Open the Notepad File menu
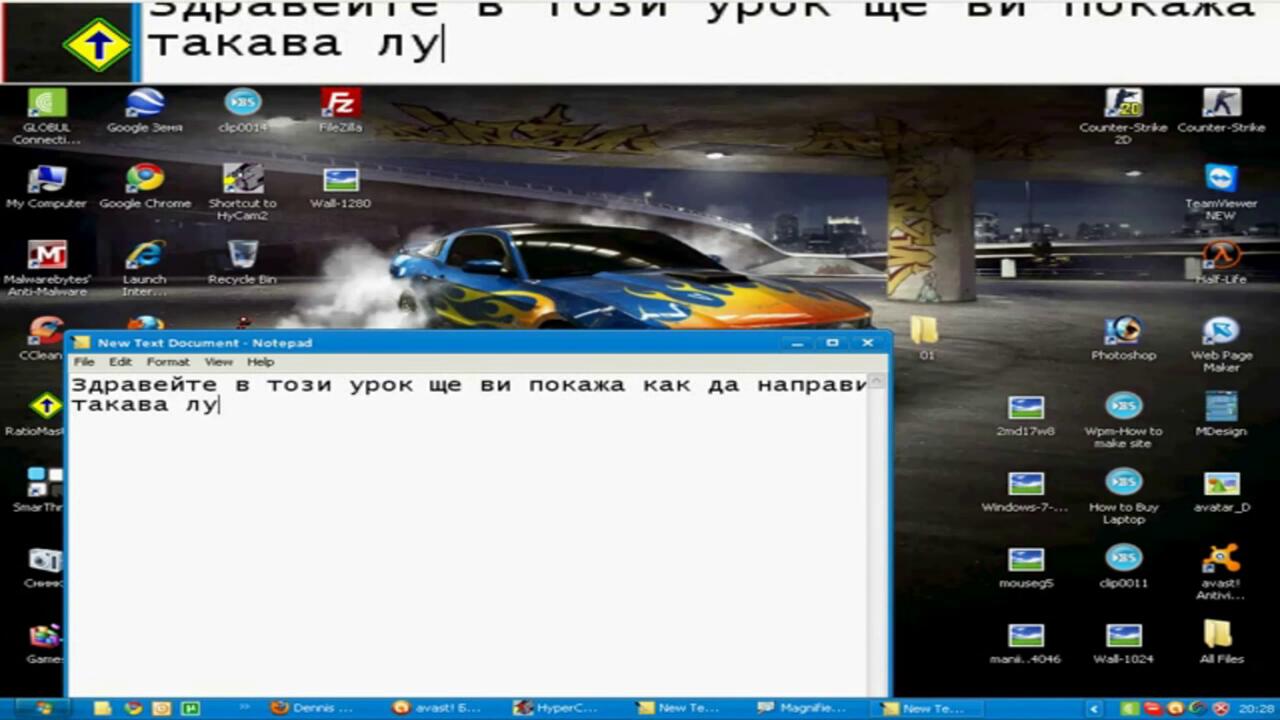The width and height of the screenshot is (1280, 720). (84, 362)
